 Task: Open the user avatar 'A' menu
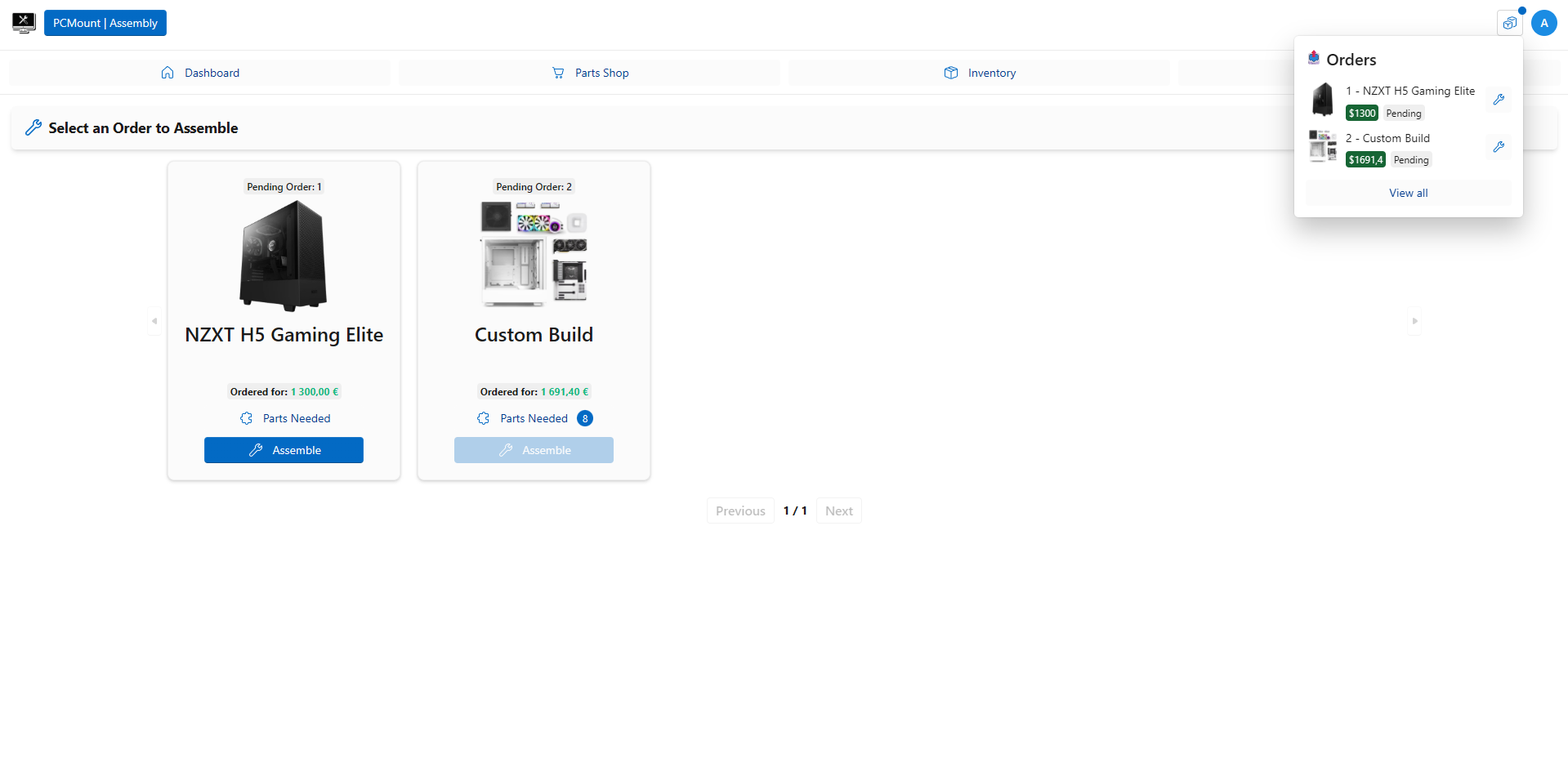1544,23
